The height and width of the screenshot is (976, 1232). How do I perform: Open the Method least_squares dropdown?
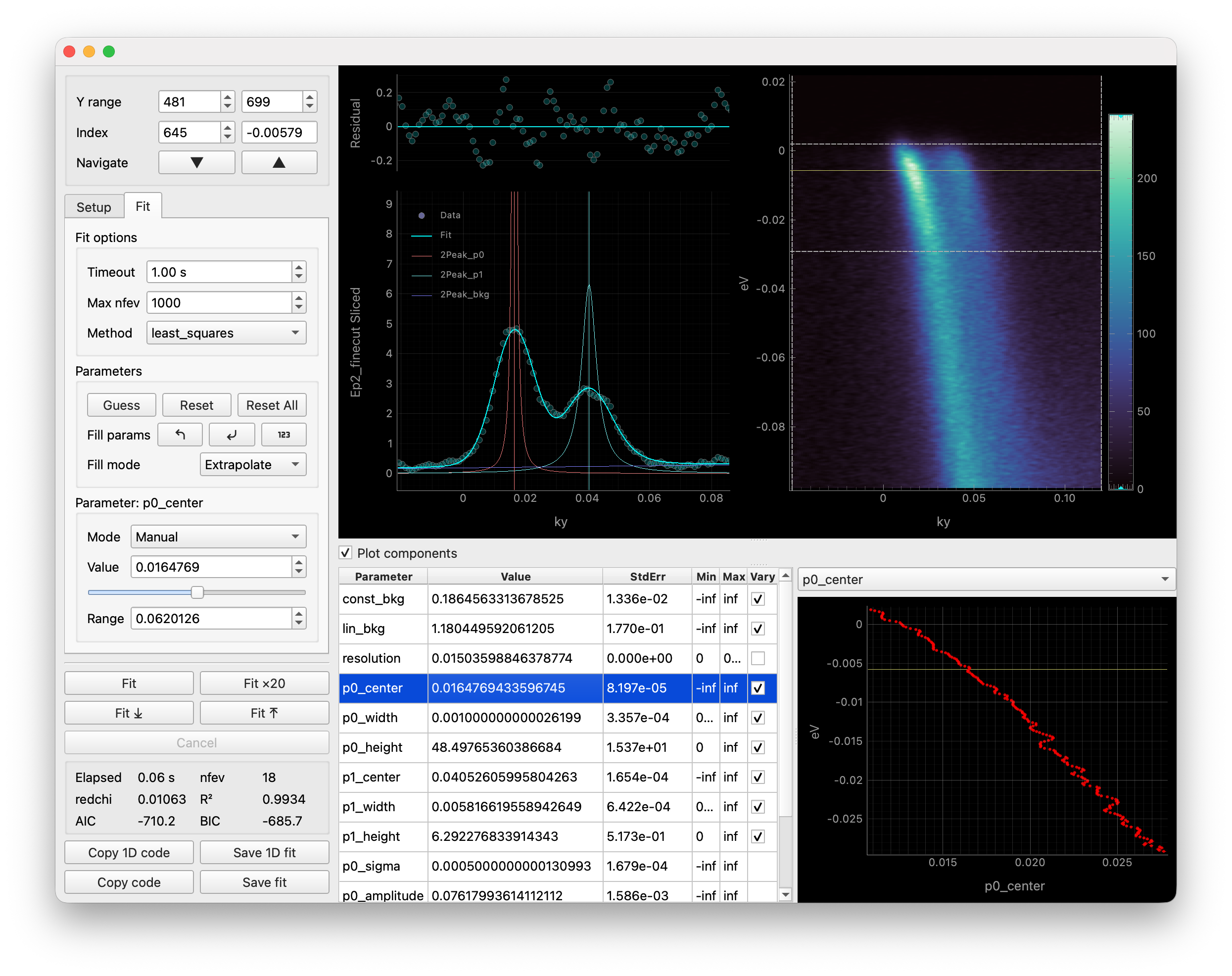click(x=226, y=333)
